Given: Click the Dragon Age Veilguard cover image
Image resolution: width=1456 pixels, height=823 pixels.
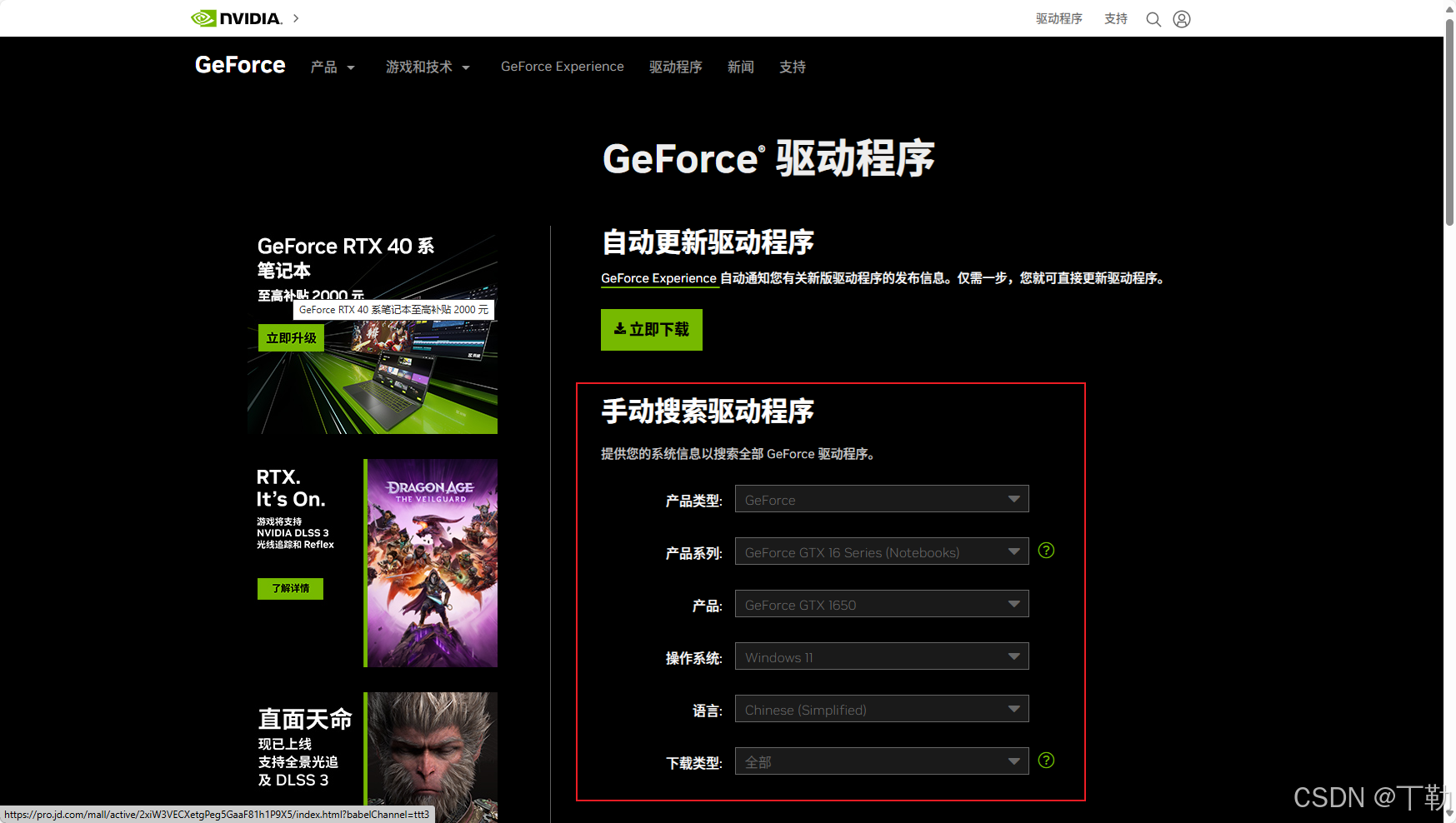Looking at the screenshot, I should pos(433,563).
